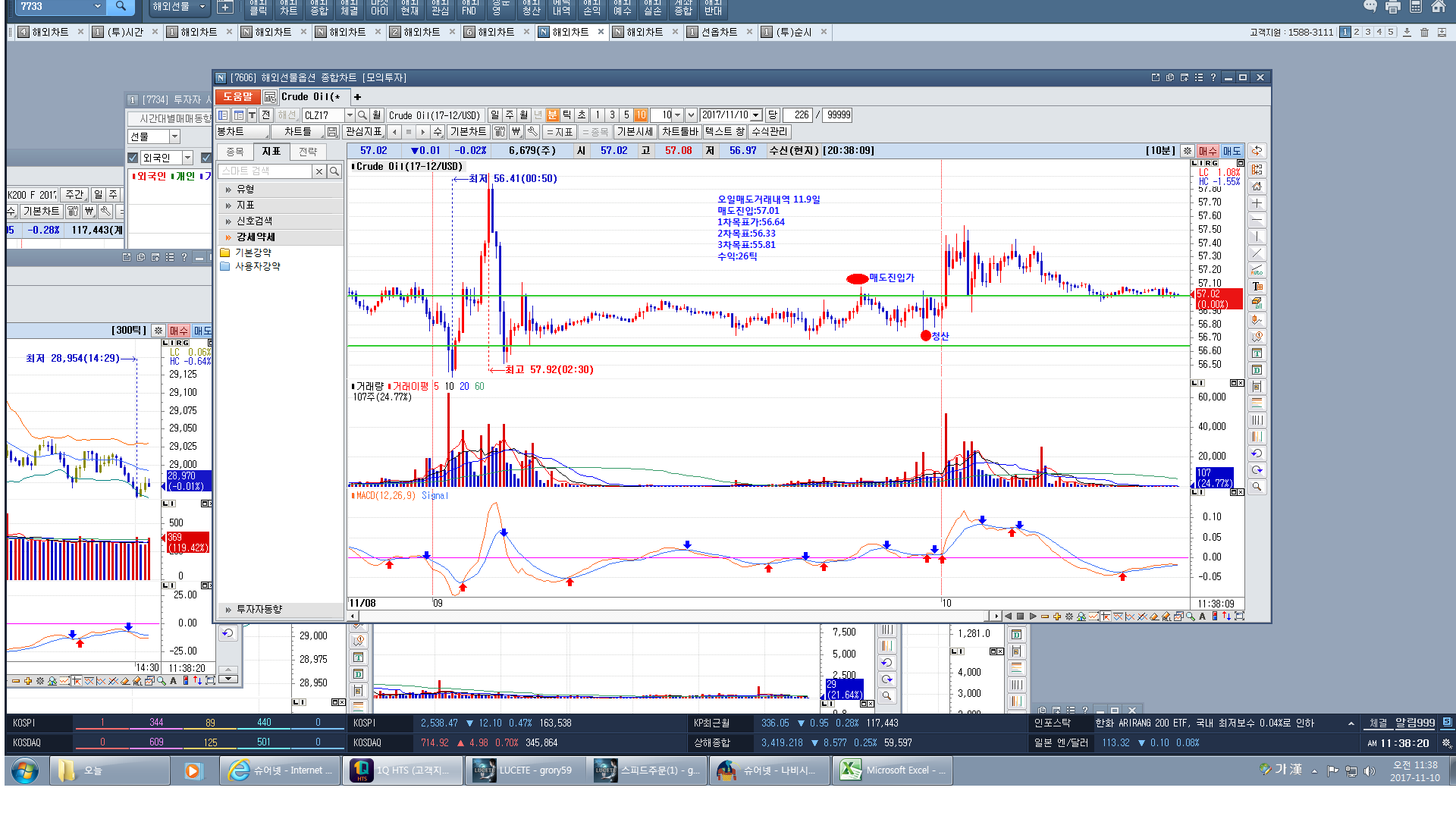Open the CLZ17 symbol code dropdown
1456x819 pixels.
(x=350, y=115)
